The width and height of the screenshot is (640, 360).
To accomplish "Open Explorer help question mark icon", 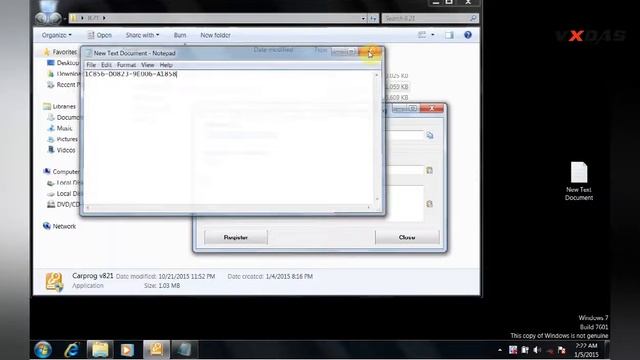I will 468,35.
